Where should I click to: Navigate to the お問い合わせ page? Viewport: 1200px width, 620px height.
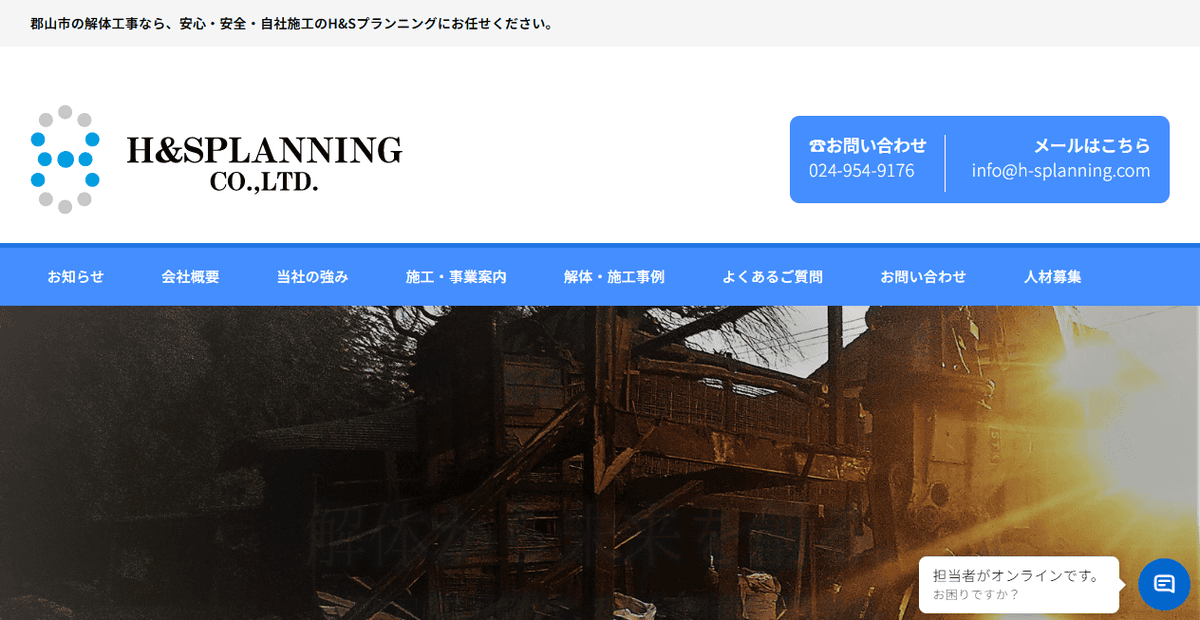click(x=922, y=276)
